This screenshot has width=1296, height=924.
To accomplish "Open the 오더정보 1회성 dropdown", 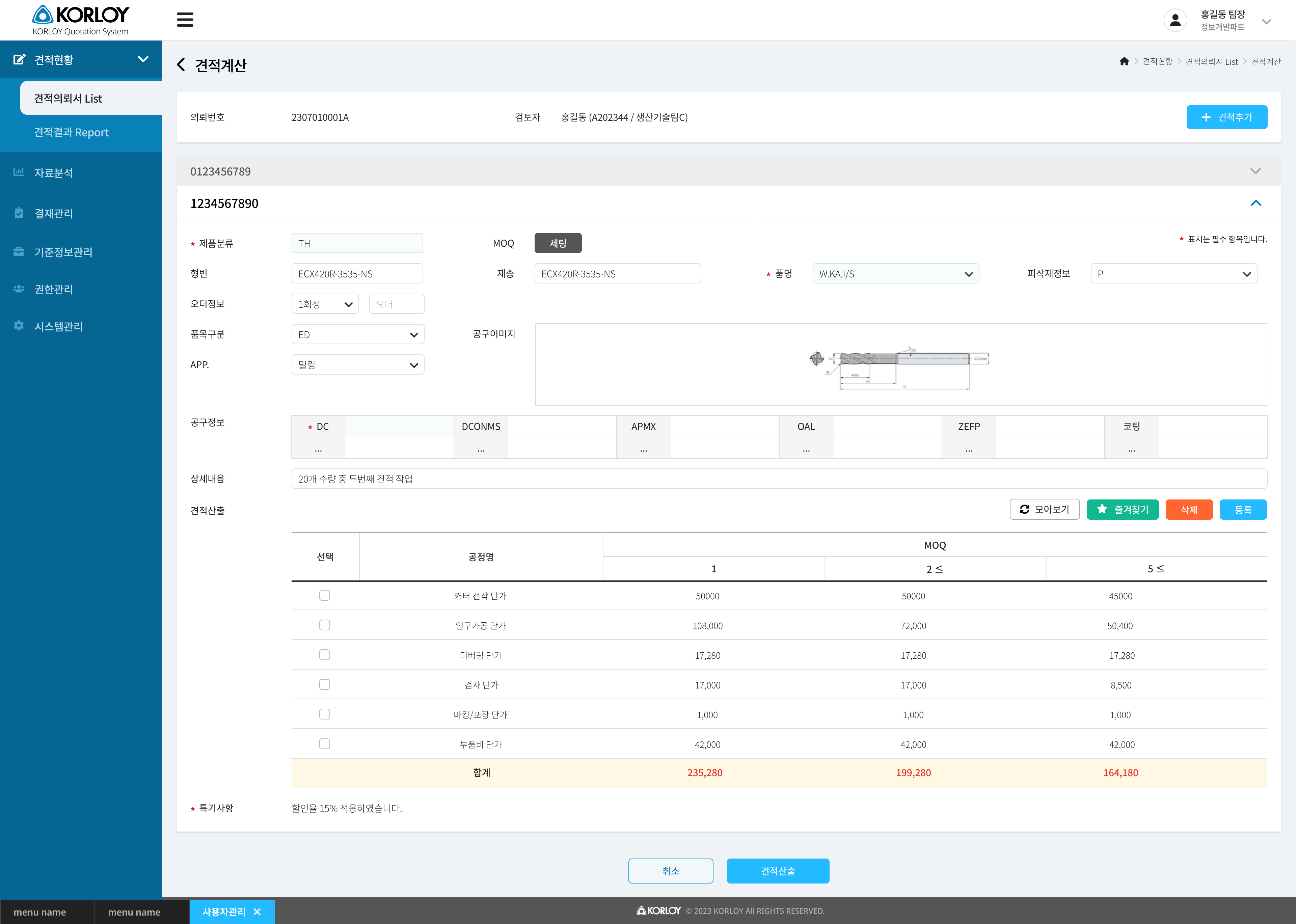I will 325,304.
